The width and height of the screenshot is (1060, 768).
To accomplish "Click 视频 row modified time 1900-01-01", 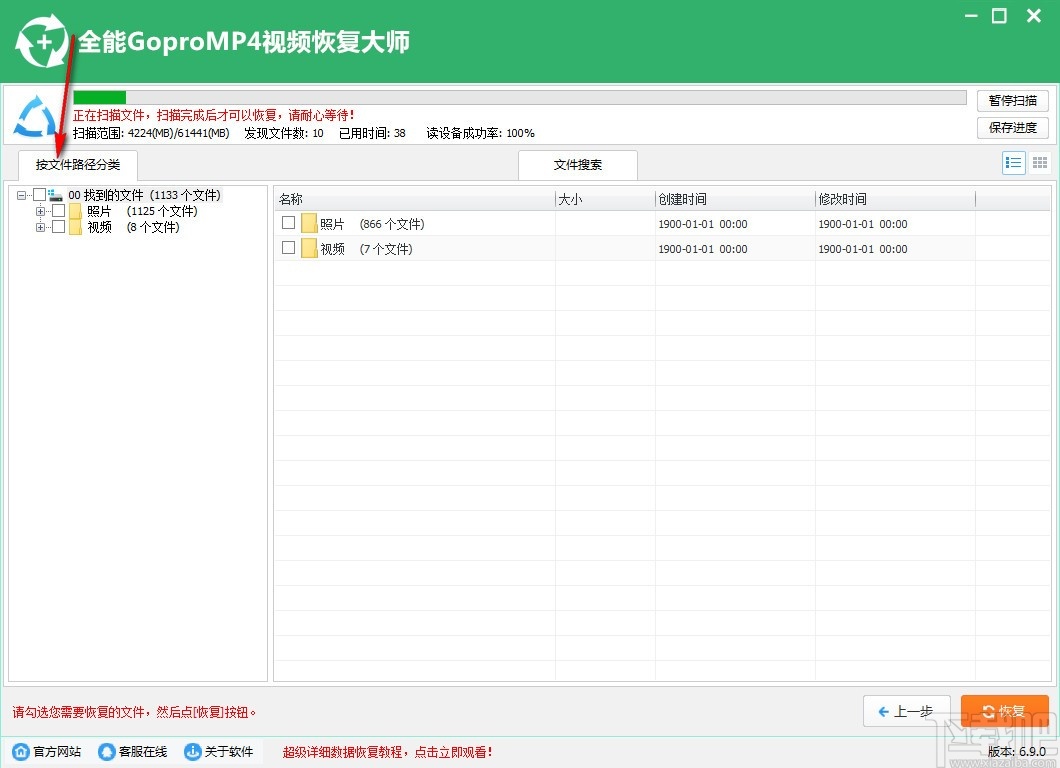I will [x=863, y=249].
